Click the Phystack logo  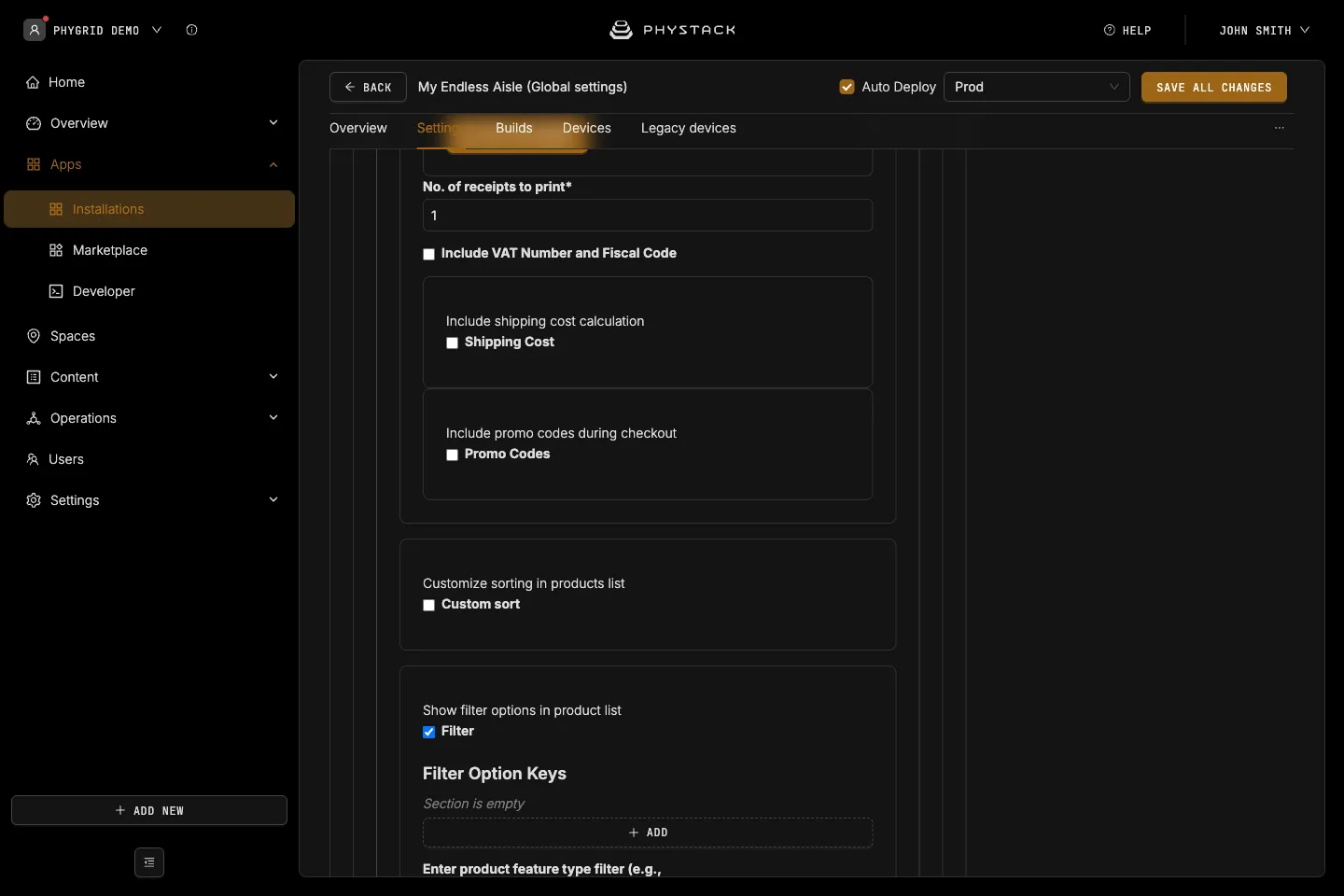(x=672, y=30)
